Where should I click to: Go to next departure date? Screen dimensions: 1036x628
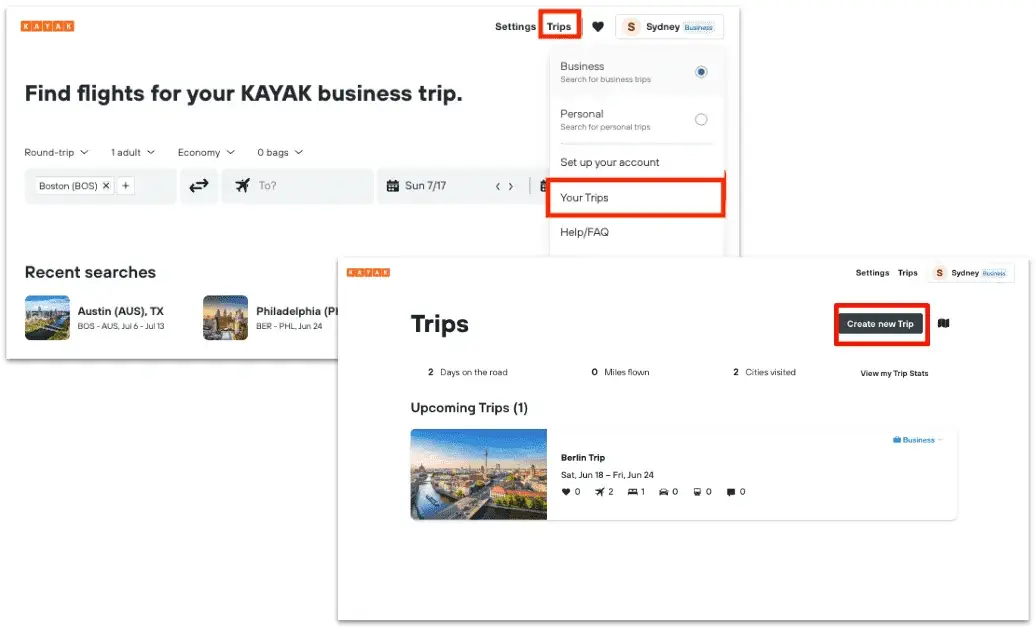point(511,186)
